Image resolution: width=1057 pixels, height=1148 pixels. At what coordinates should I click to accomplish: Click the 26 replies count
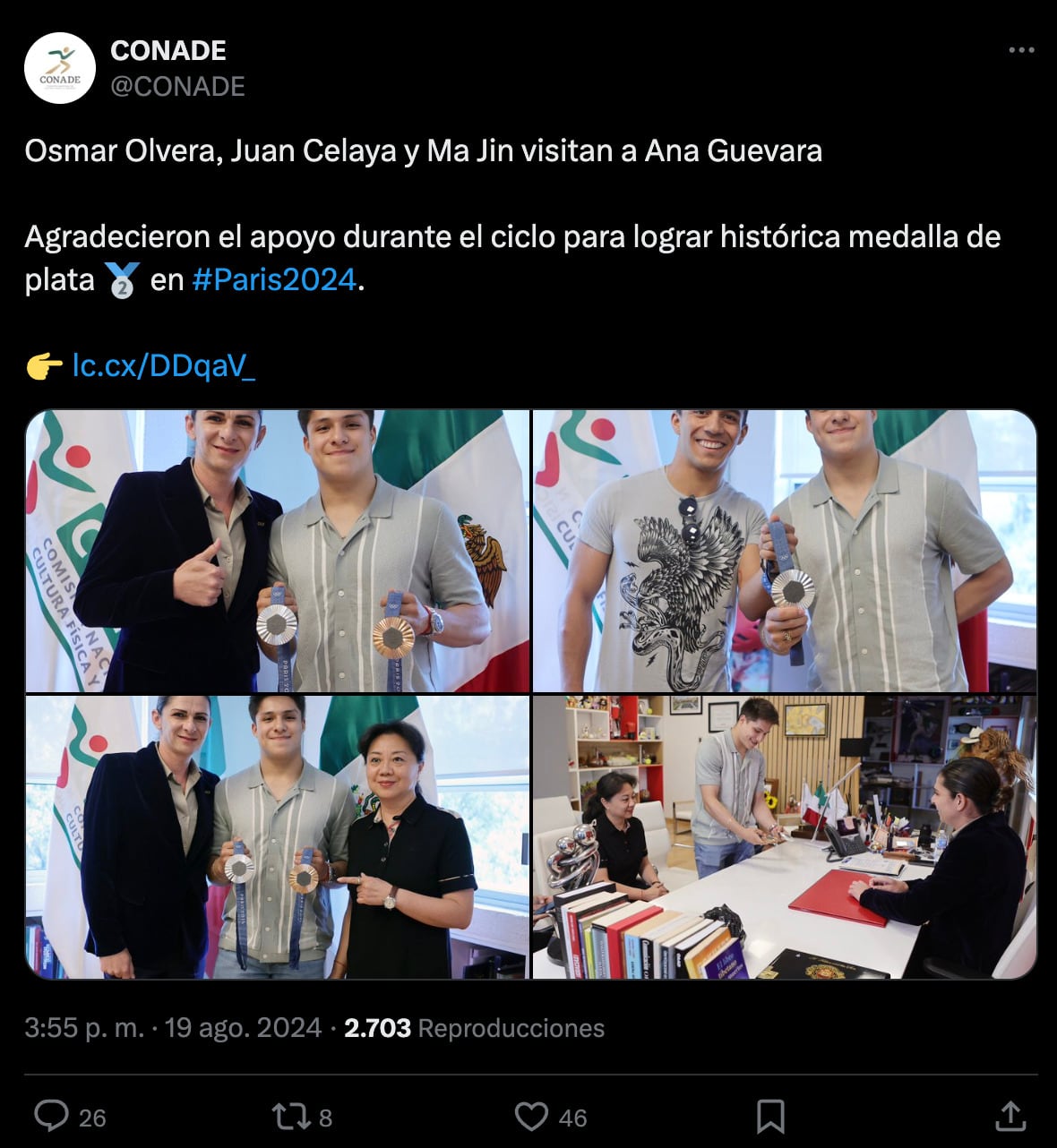[92, 1118]
